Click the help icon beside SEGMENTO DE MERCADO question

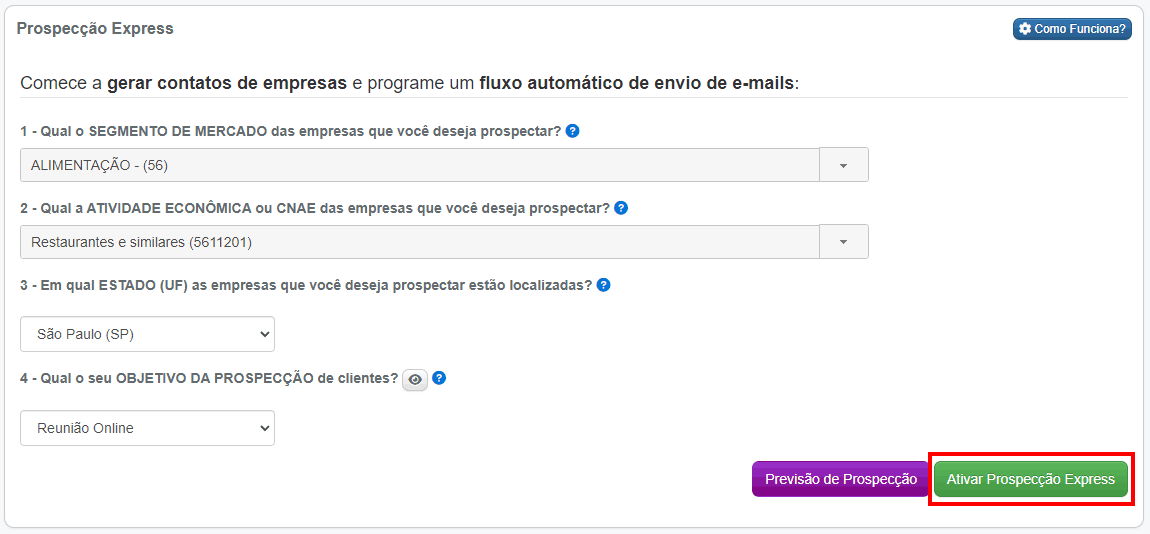point(573,131)
